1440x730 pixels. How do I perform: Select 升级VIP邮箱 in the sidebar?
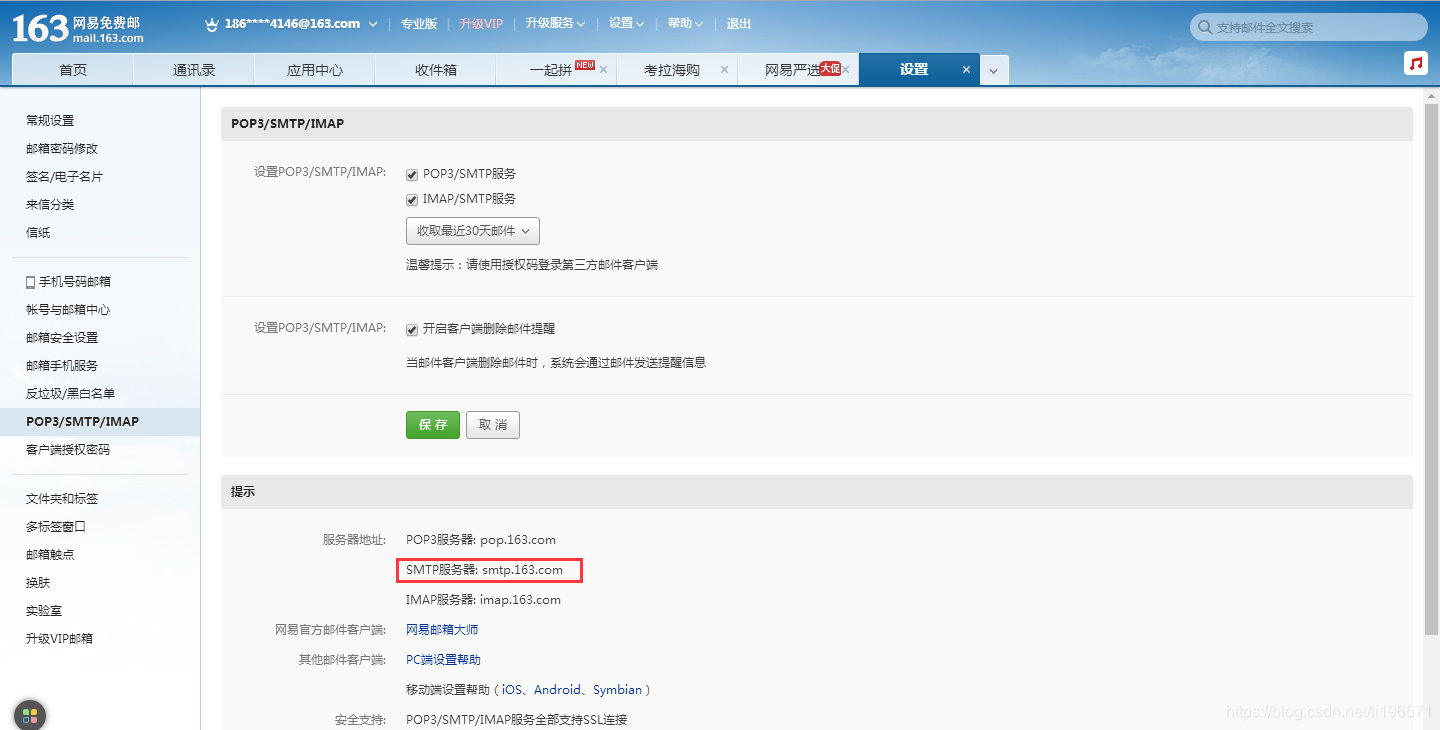[59, 639]
